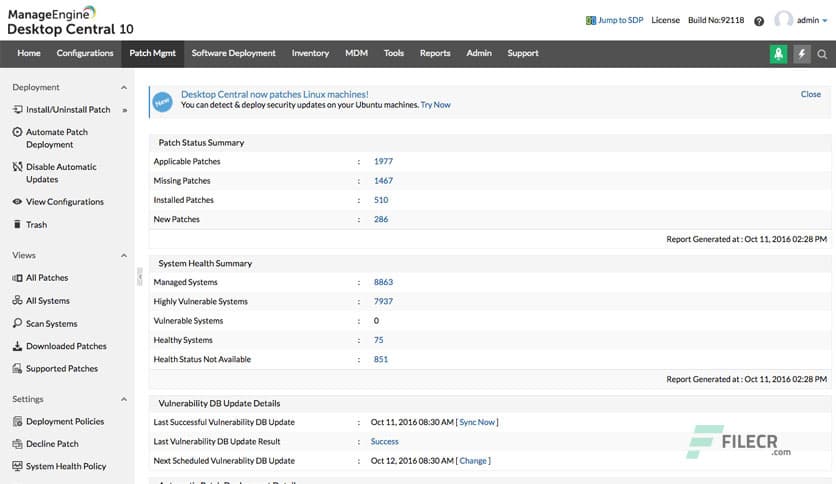Click the Deployment Policies icon
The height and width of the screenshot is (484, 836).
click(x=17, y=421)
